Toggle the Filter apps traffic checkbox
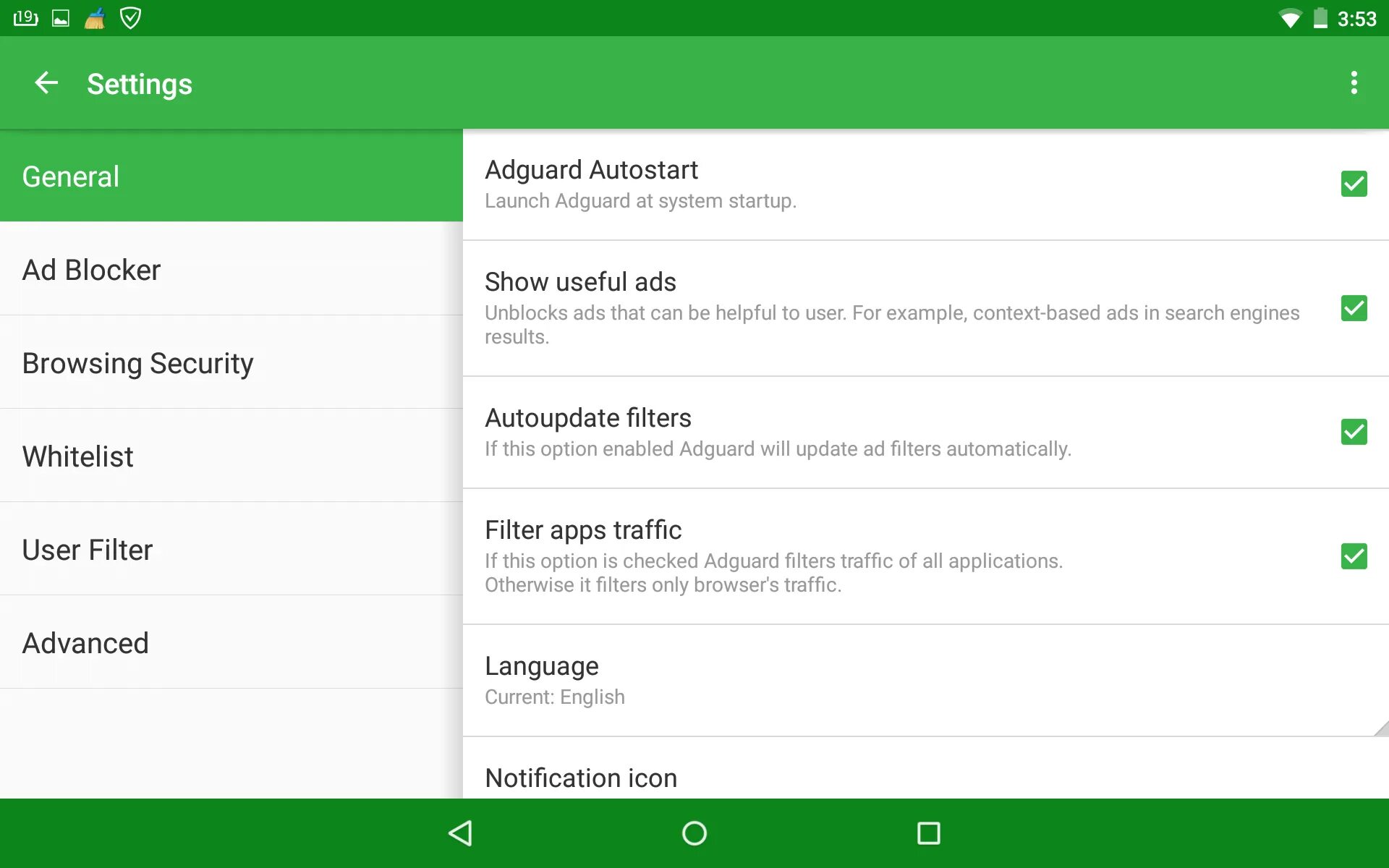This screenshot has height=868, width=1389. pyautogui.click(x=1353, y=556)
